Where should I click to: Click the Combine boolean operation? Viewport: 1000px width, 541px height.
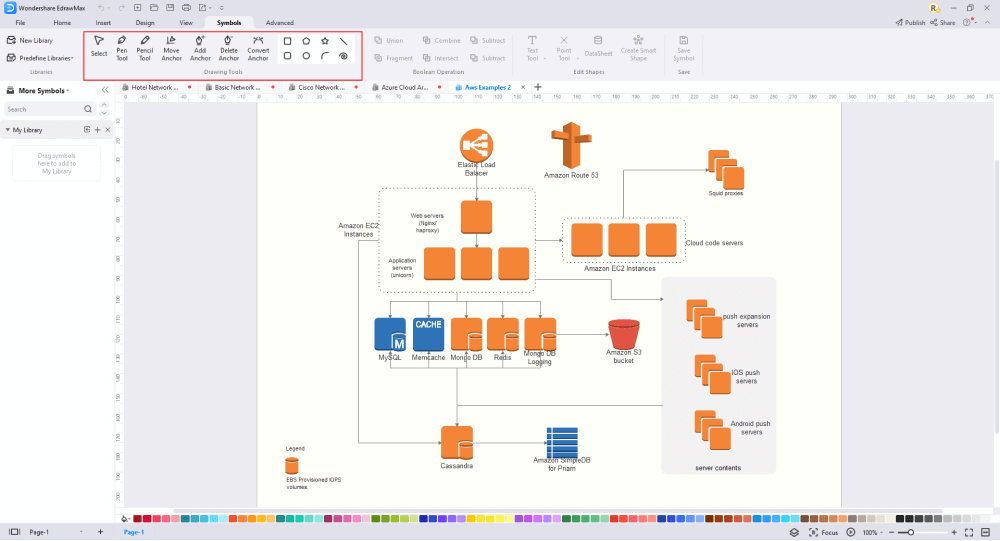point(441,40)
